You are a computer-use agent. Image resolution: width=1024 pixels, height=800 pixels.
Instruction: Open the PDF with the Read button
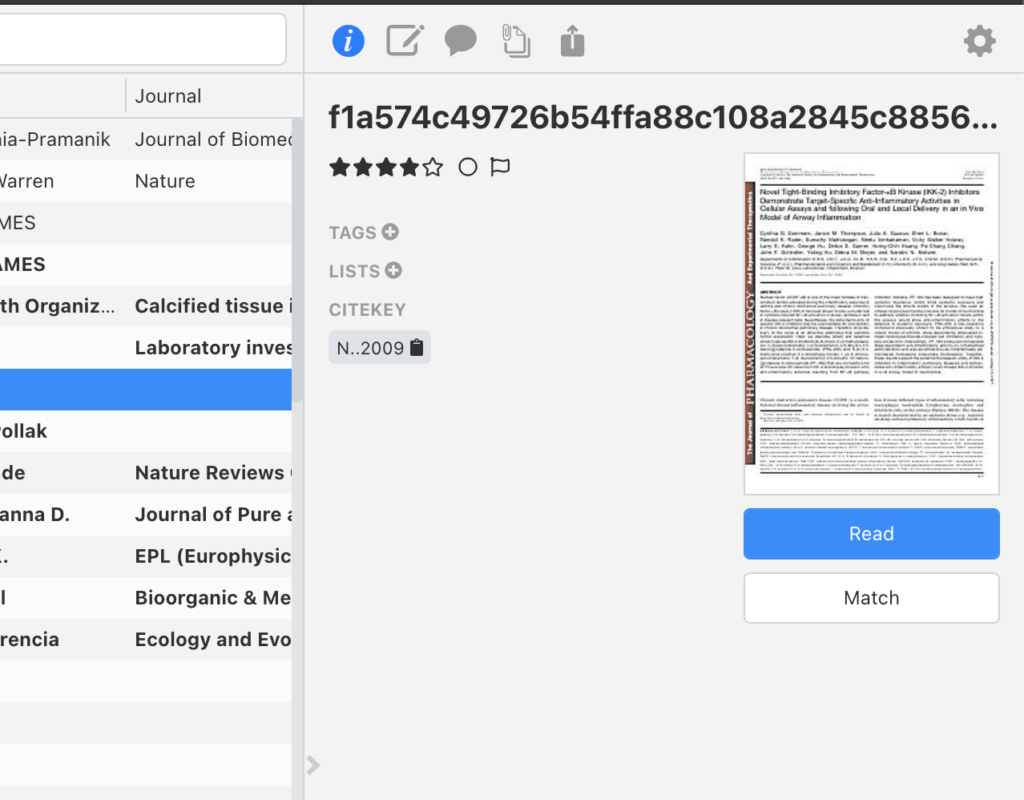coord(870,533)
